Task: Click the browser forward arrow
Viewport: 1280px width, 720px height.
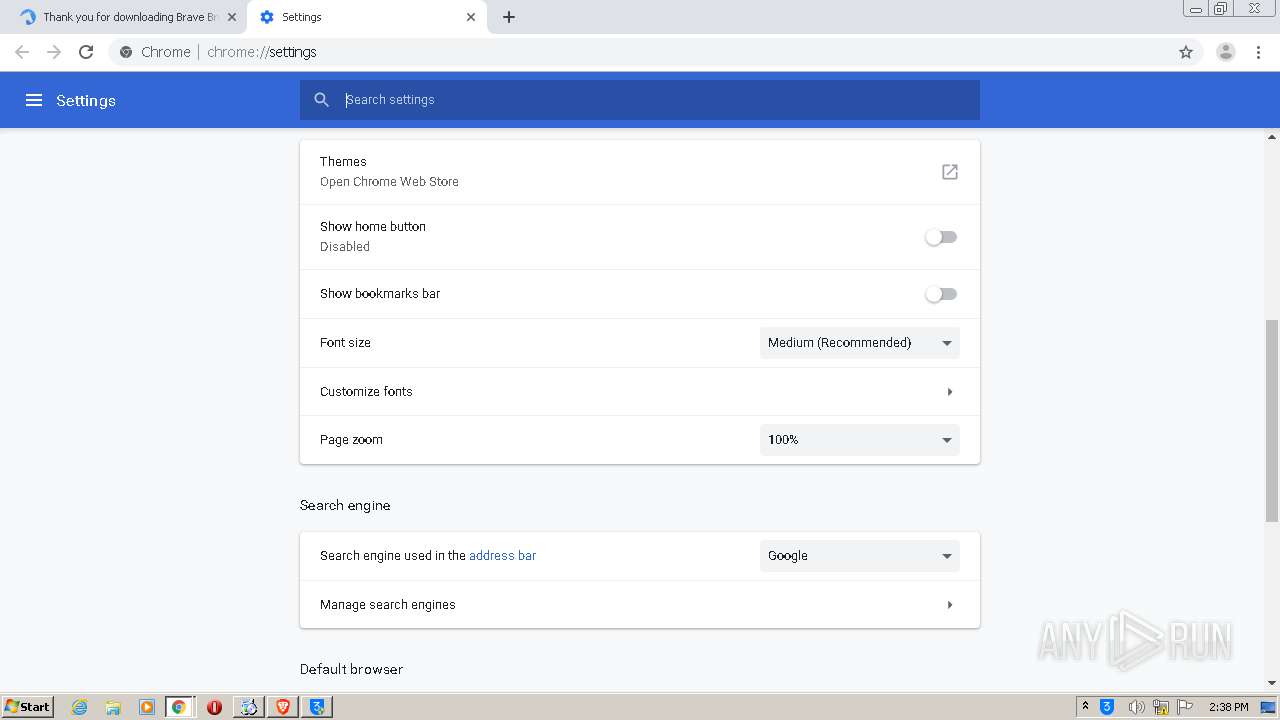Action: [54, 52]
